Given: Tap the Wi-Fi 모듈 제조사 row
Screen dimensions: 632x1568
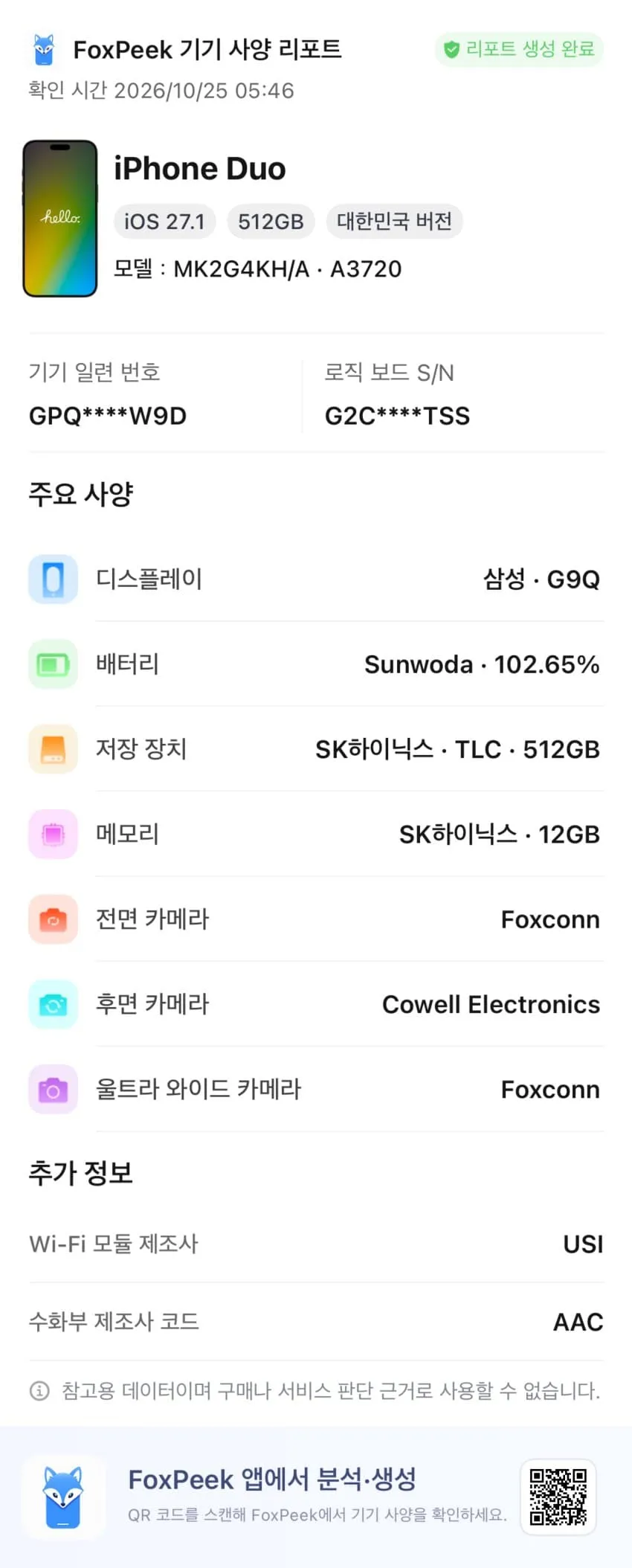Looking at the screenshot, I should (316, 1244).
